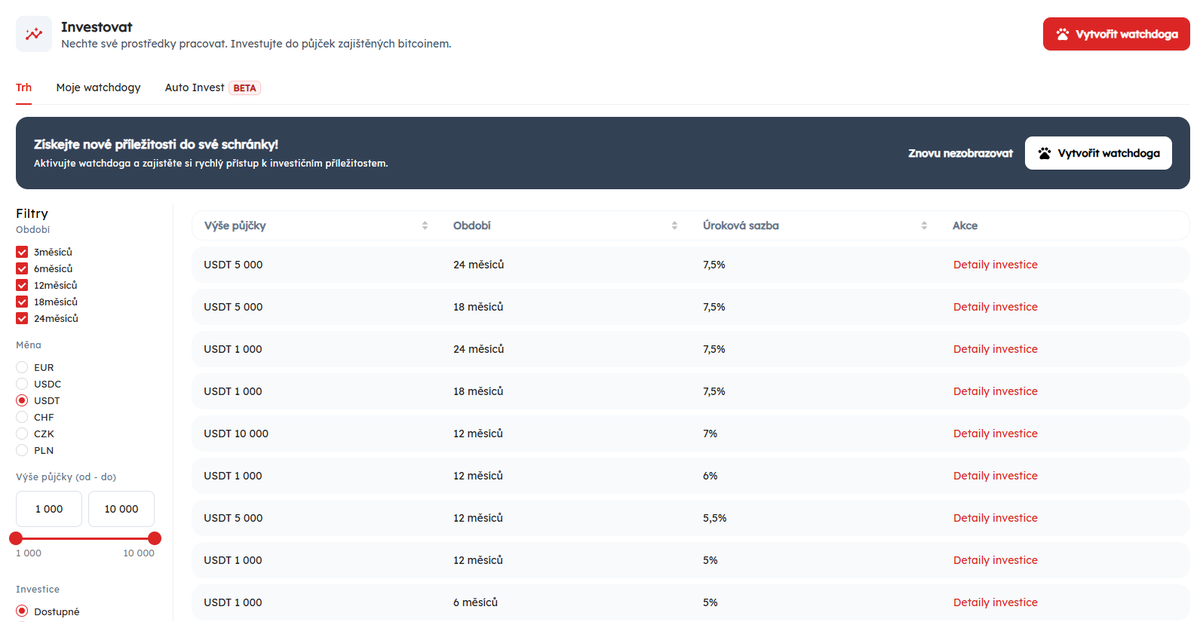Click the Akce column header
This screenshot has height=622, width=1200.
coord(965,226)
